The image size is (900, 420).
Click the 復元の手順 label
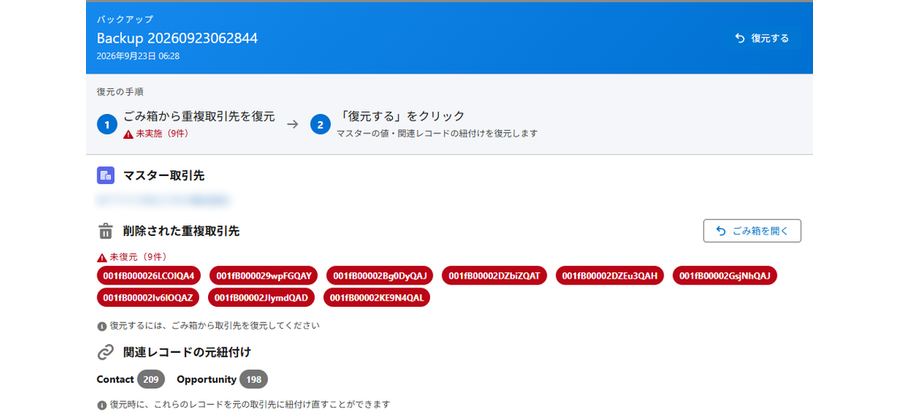120,92
